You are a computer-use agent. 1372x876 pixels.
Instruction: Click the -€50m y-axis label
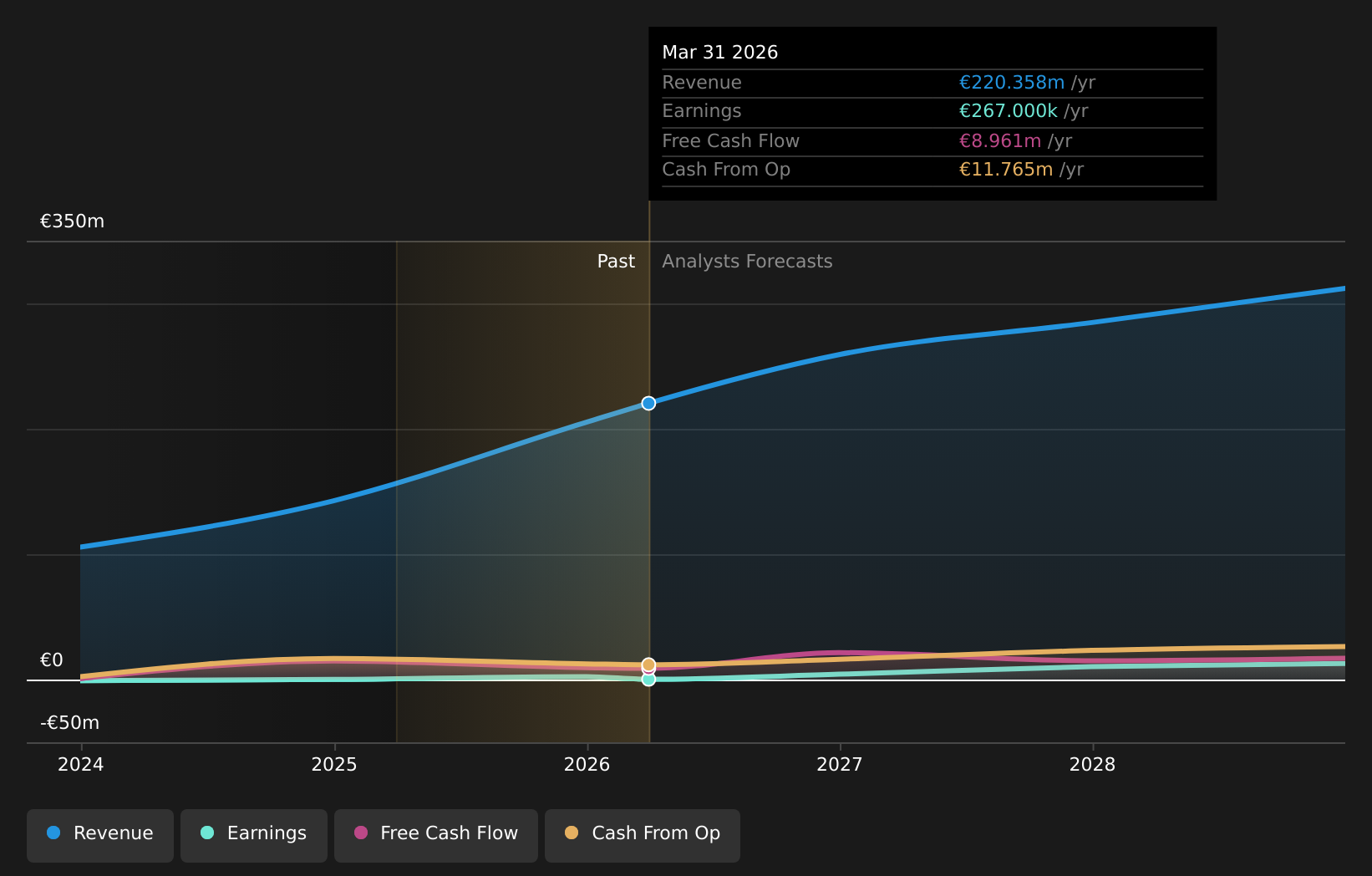point(70,723)
